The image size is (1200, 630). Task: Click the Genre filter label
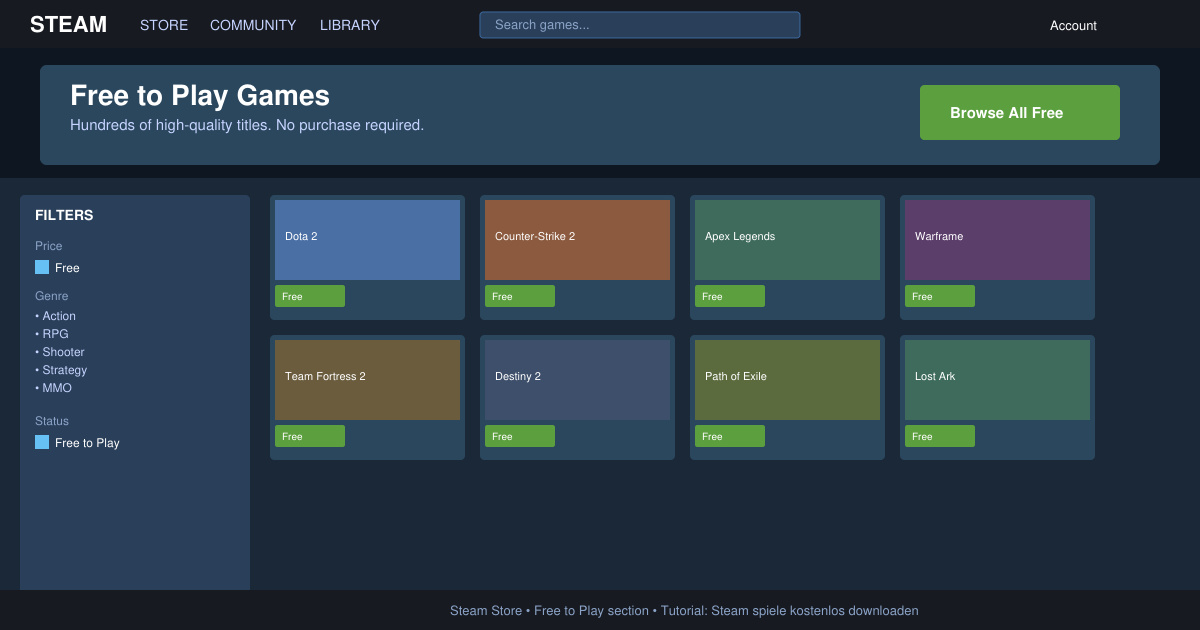click(52, 296)
